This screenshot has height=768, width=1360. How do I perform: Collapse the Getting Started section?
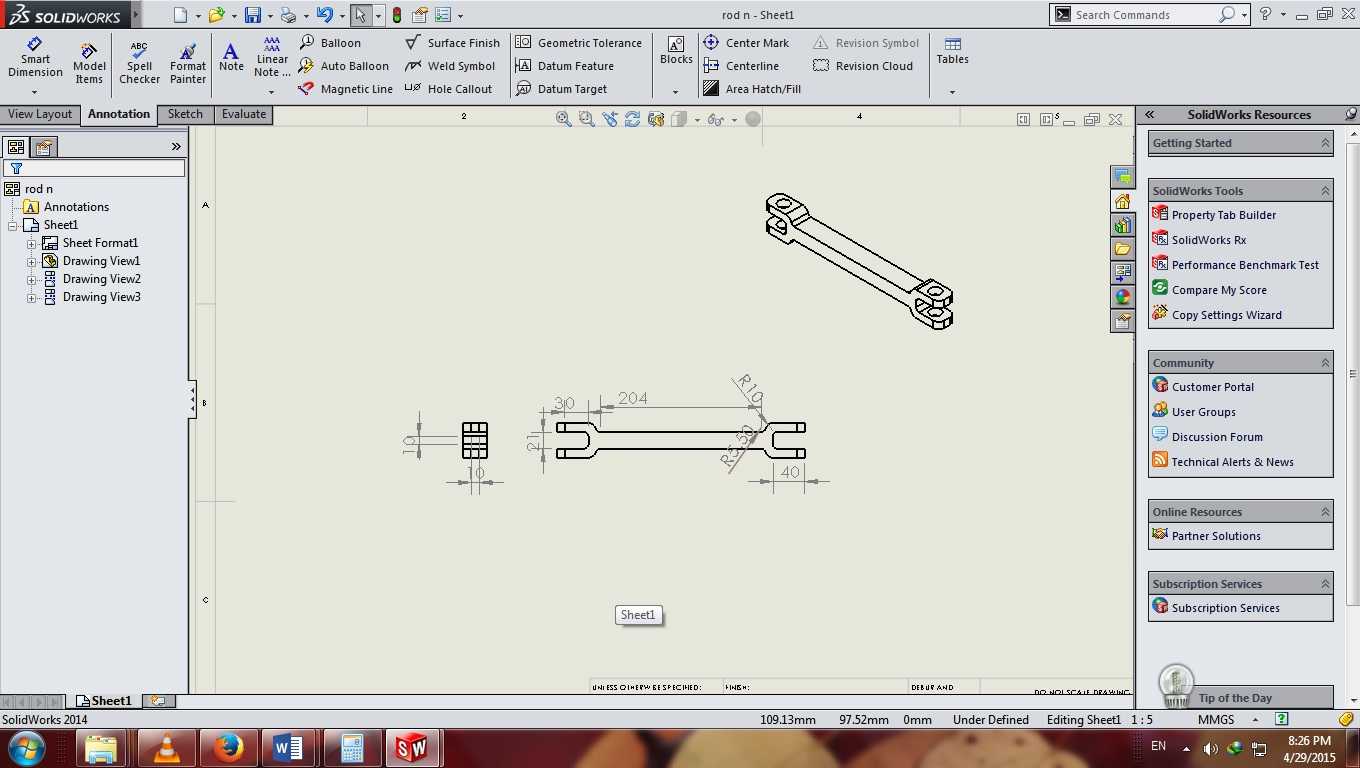[1325, 143]
